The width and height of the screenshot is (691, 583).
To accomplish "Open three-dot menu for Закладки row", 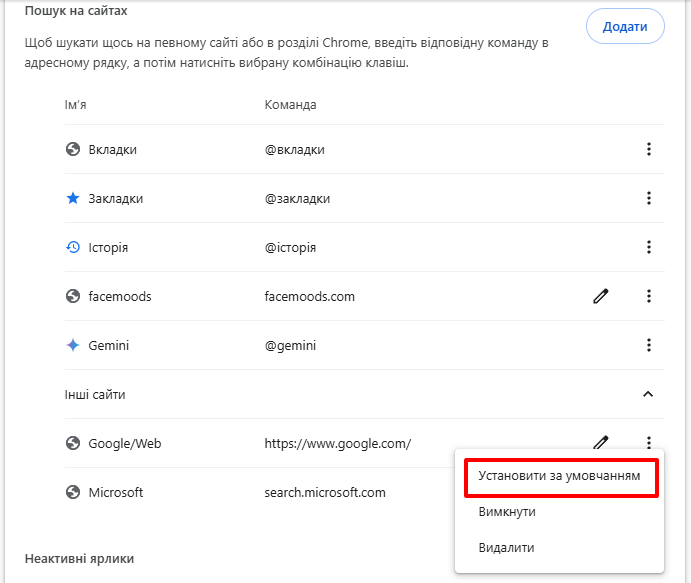I will tap(648, 198).
